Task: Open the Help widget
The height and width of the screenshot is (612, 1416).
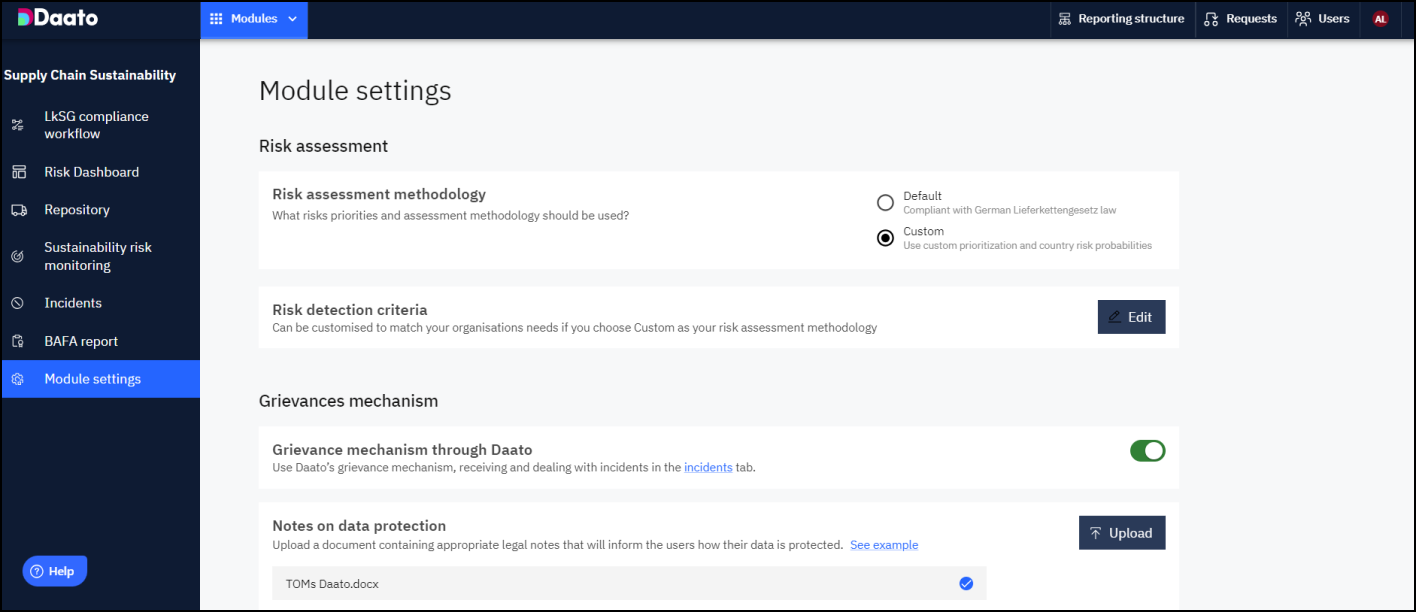Action: [x=55, y=571]
